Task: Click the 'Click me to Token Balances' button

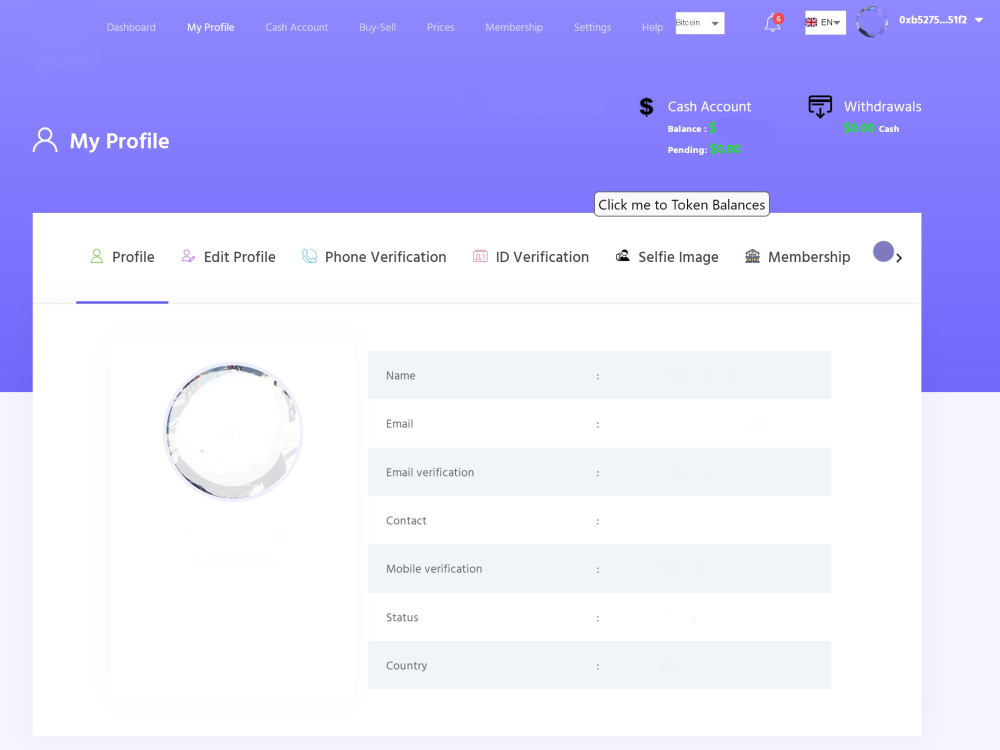Action: (682, 204)
